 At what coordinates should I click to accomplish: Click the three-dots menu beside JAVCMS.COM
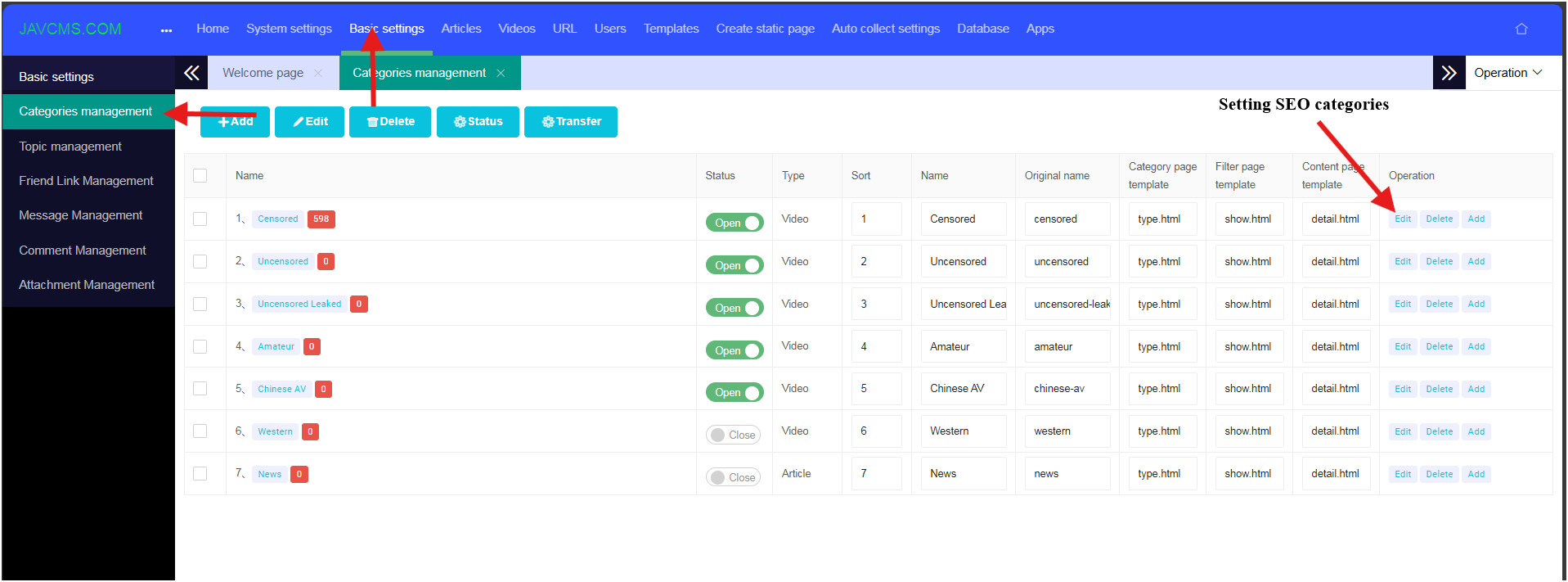tap(166, 30)
